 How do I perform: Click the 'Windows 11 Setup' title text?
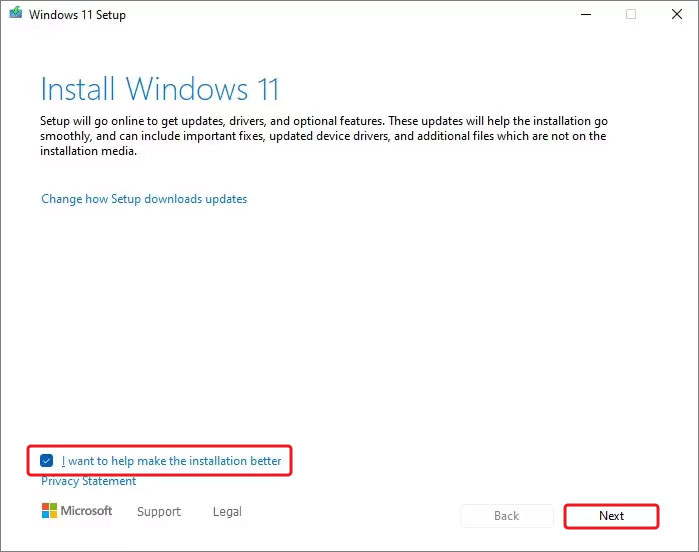pyautogui.click(x=77, y=15)
